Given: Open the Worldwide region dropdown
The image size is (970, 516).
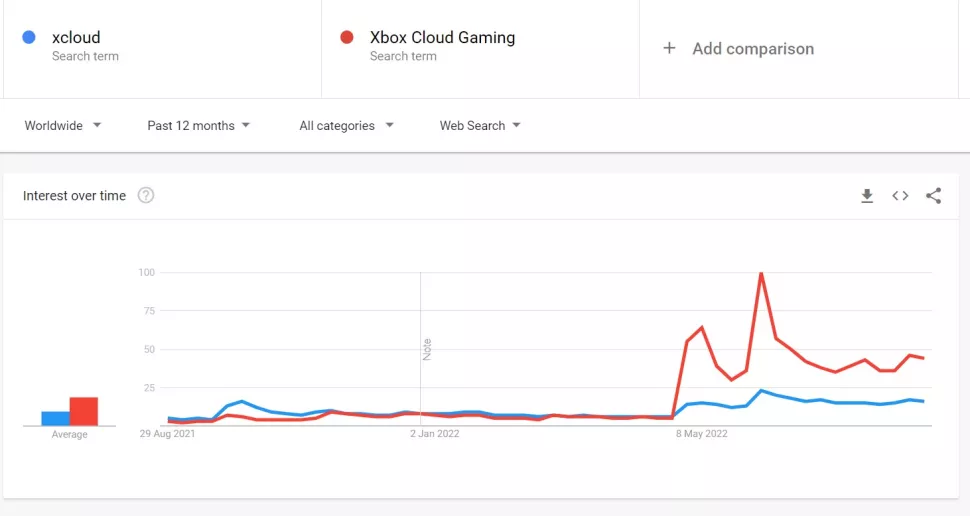Looking at the screenshot, I should click(x=63, y=126).
